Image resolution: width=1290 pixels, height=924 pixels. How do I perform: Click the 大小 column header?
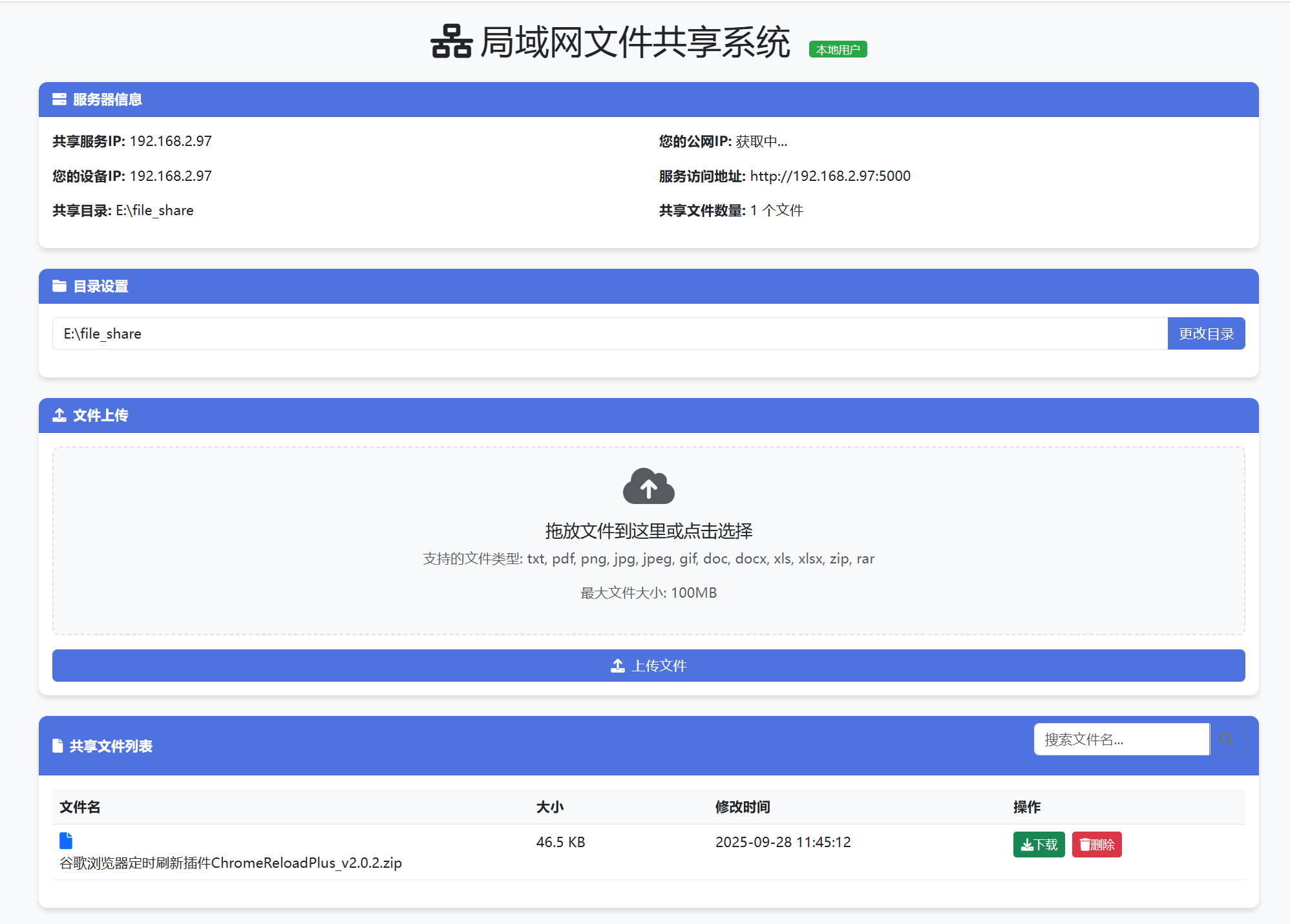550,807
